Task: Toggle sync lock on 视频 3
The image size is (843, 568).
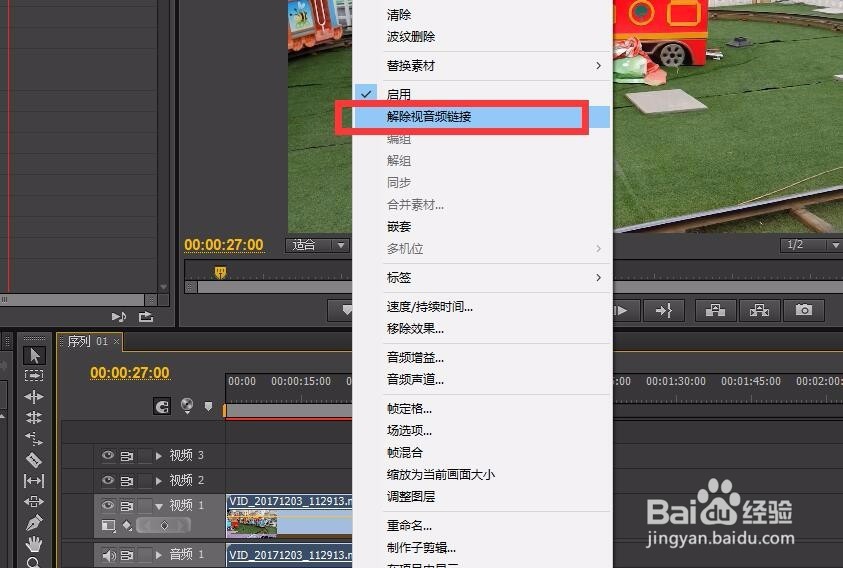Action: coord(127,456)
